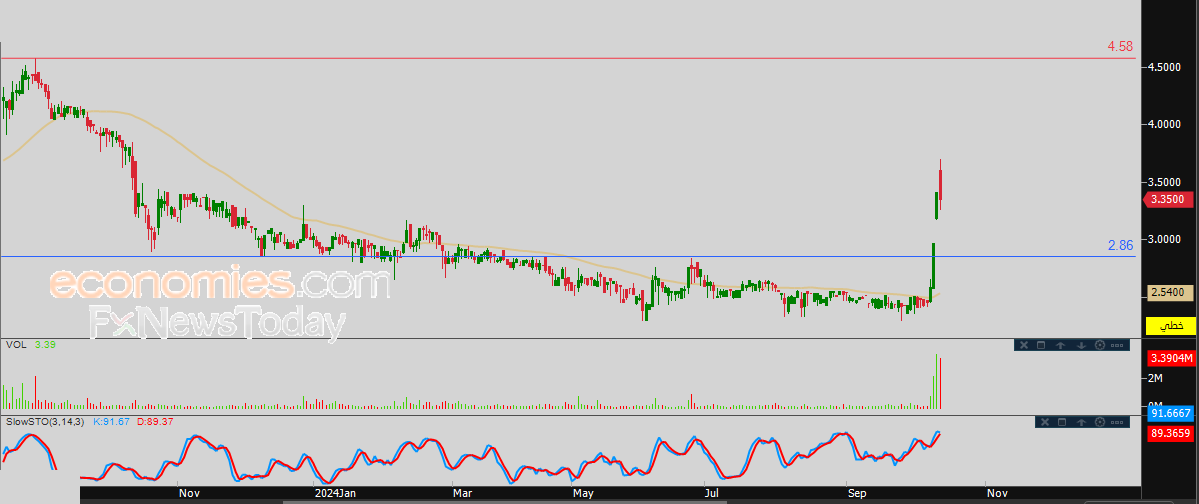1199x504 pixels.
Task: Click the red 3.3500 current price tag
Action: tap(1168, 199)
